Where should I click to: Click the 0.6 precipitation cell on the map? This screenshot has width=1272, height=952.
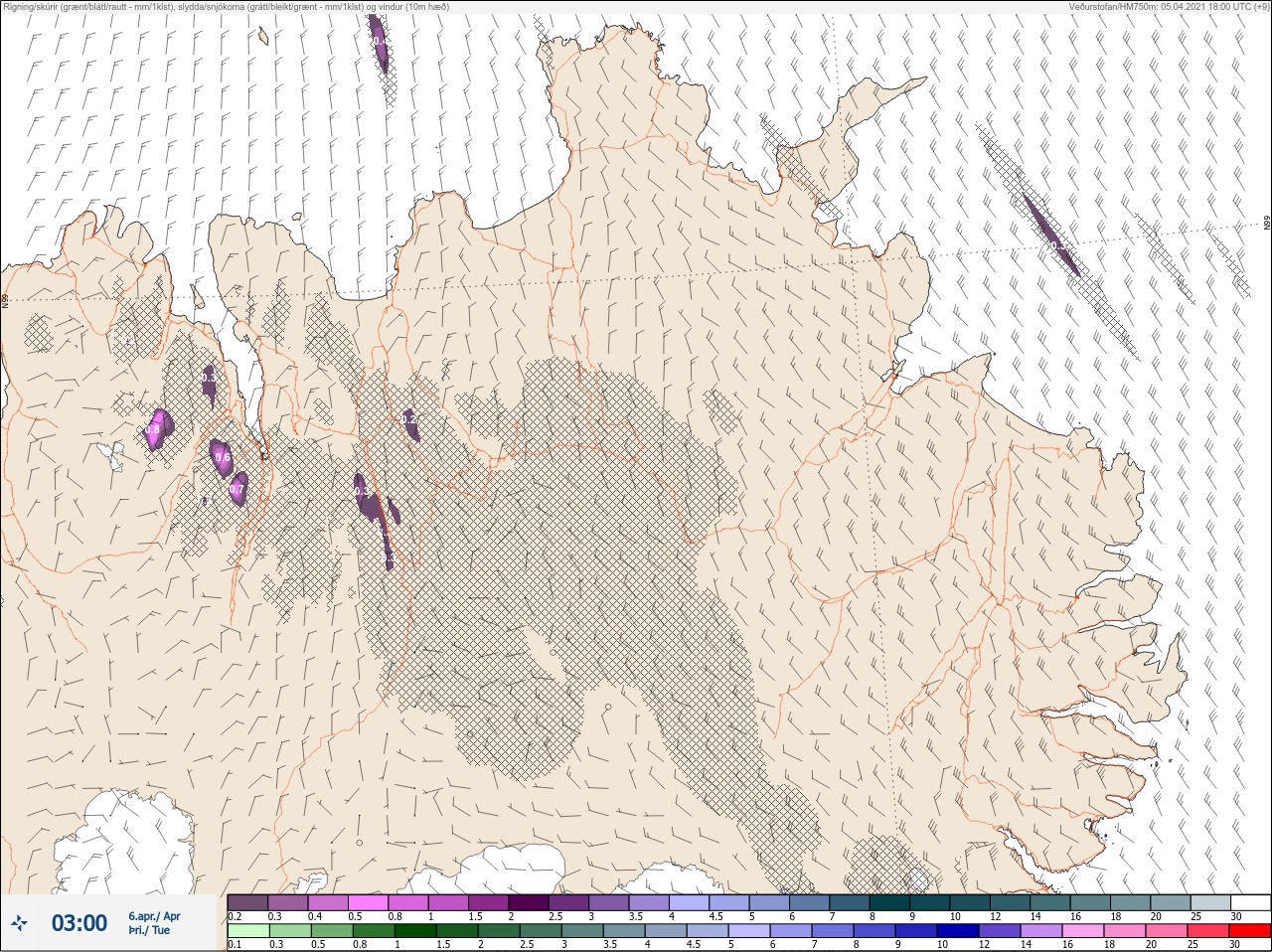221,456
